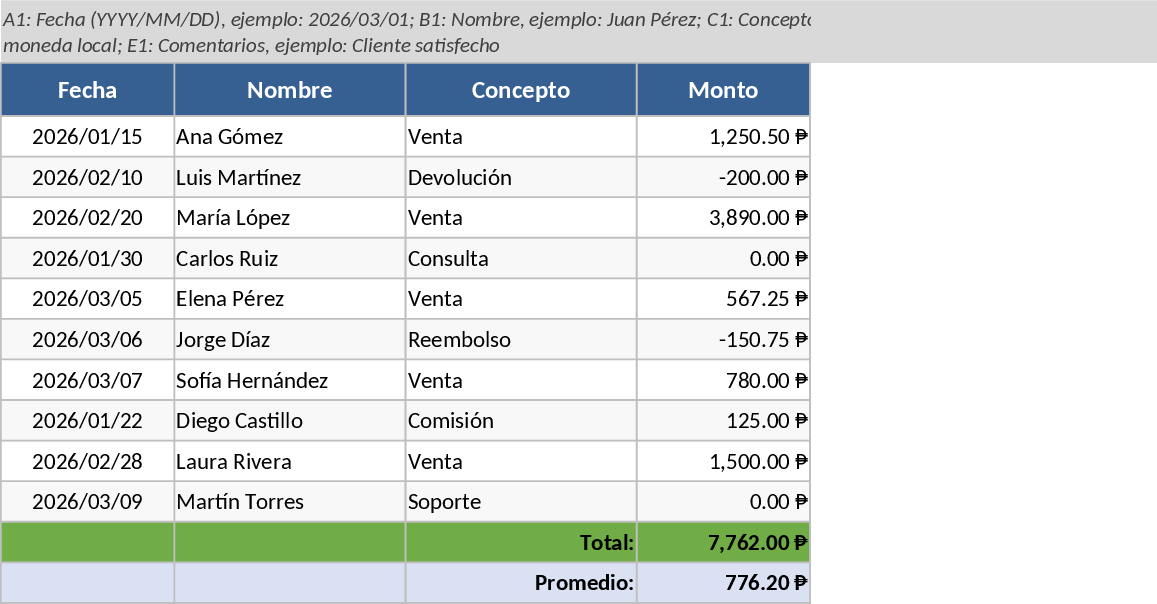Select the Consulta concept cell

pos(520,259)
